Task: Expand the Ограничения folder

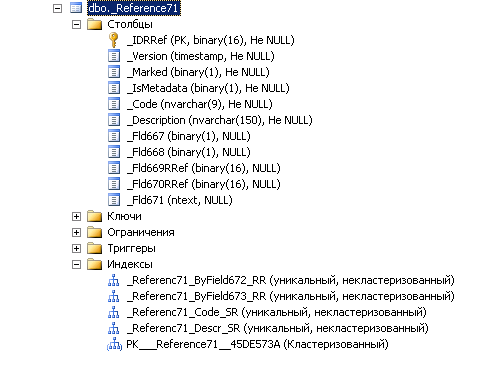Action: pos(76,232)
